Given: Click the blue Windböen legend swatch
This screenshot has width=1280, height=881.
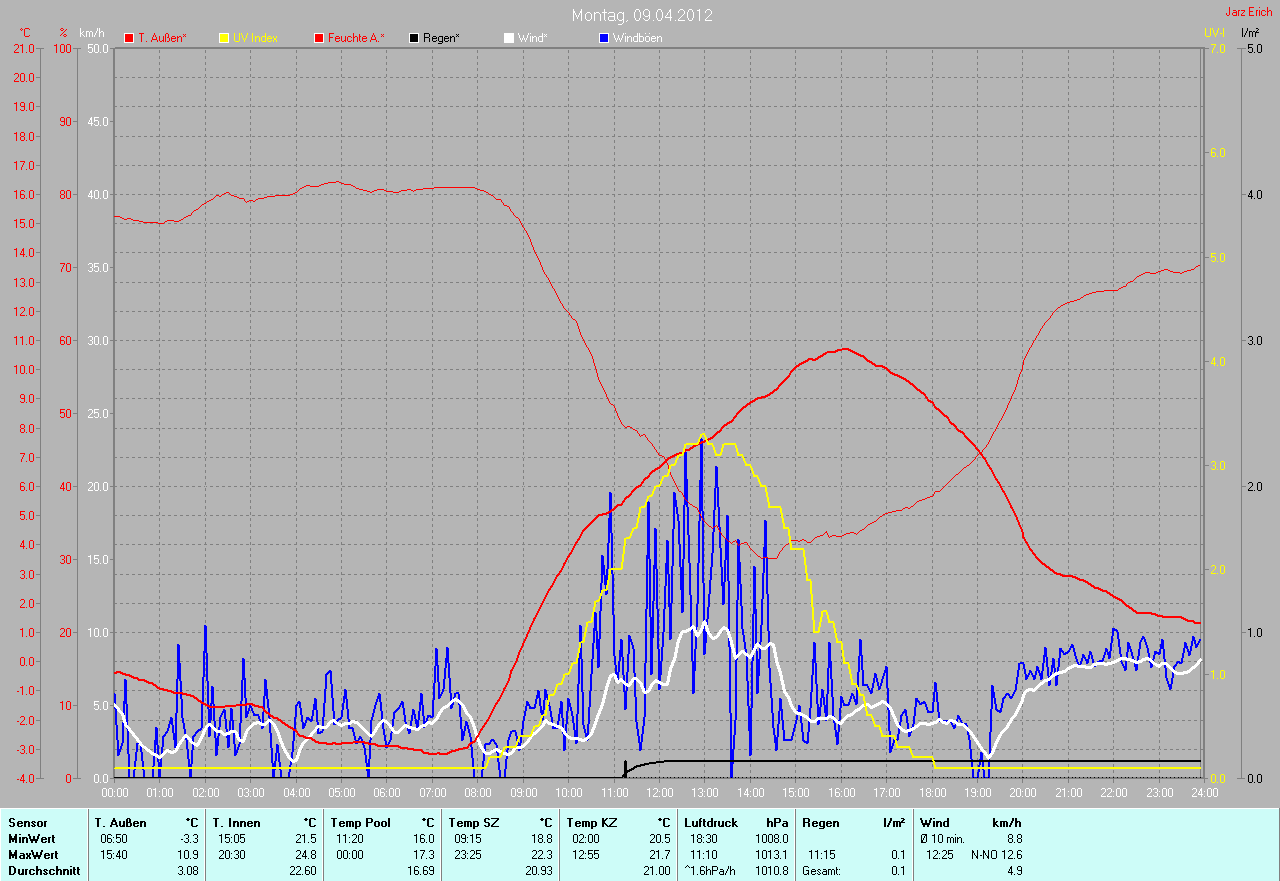Looking at the screenshot, I should [x=604, y=38].
